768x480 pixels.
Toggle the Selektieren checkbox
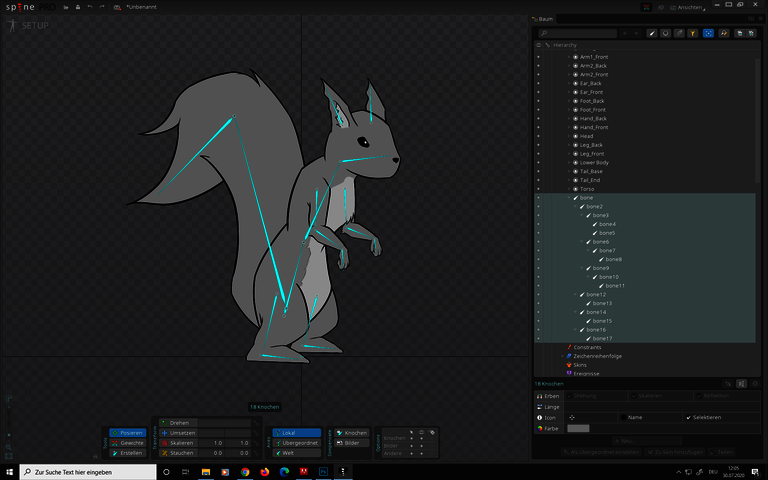pos(688,417)
